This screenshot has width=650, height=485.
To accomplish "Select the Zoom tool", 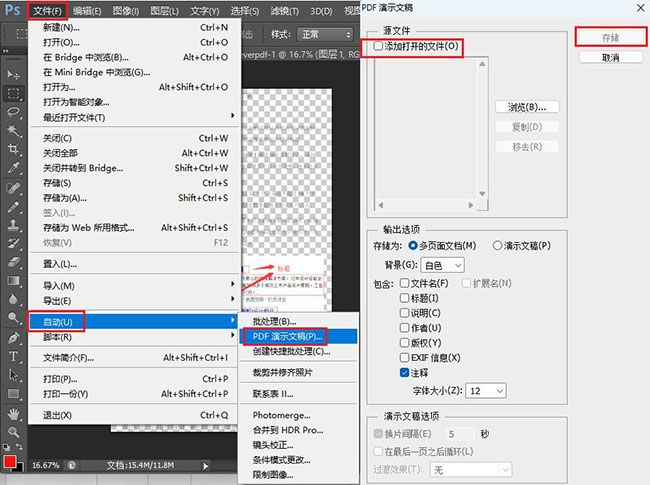I will tap(13, 432).
